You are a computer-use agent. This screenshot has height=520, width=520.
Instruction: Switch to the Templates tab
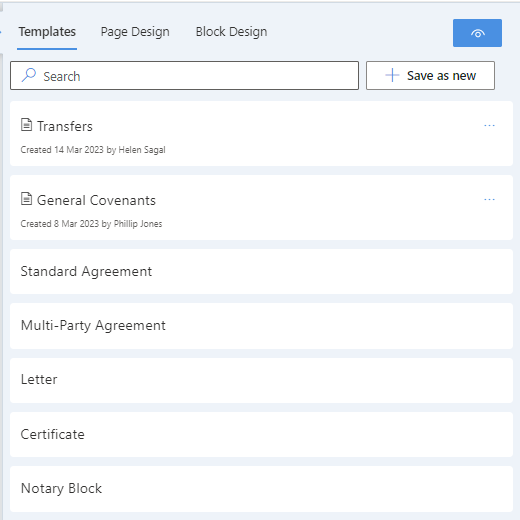pyautogui.click(x=47, y=32)
